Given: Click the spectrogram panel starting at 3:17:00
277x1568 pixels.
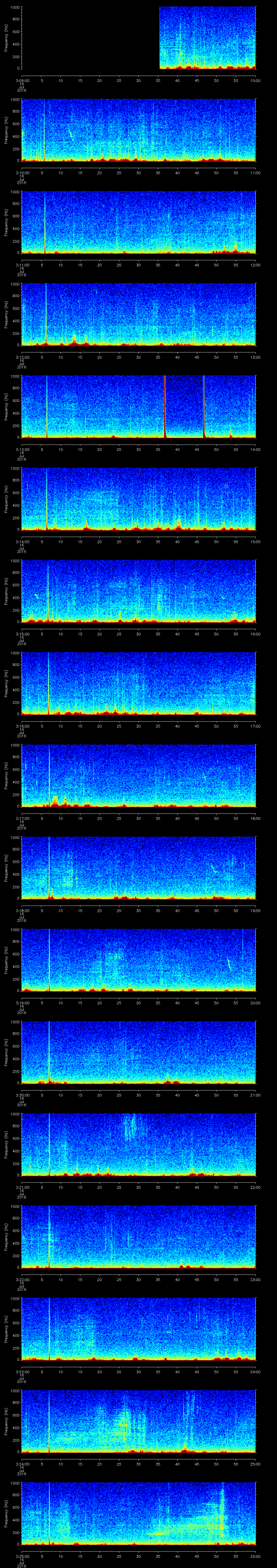Looking at the screenshot, I should point(139,775).
